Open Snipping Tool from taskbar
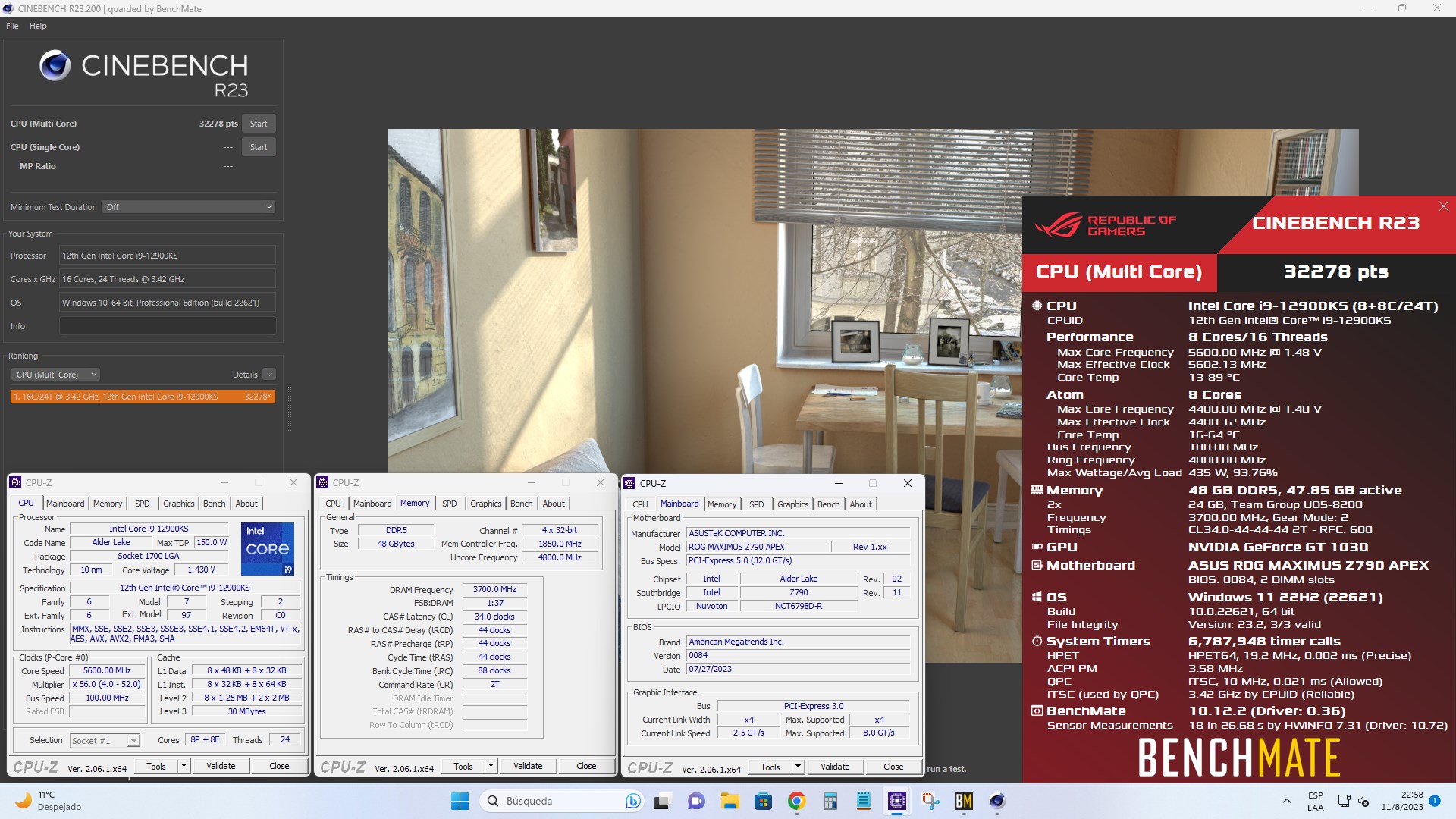Screen dimensions: 1456x819 click(930, 801)
